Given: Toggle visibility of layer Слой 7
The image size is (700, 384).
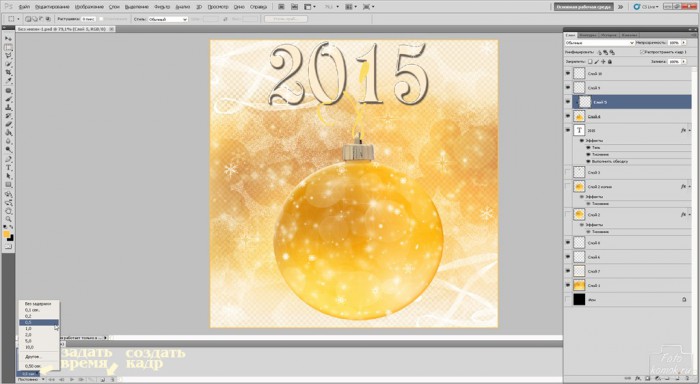Looking at the screenshot, I should coord(568,271).
